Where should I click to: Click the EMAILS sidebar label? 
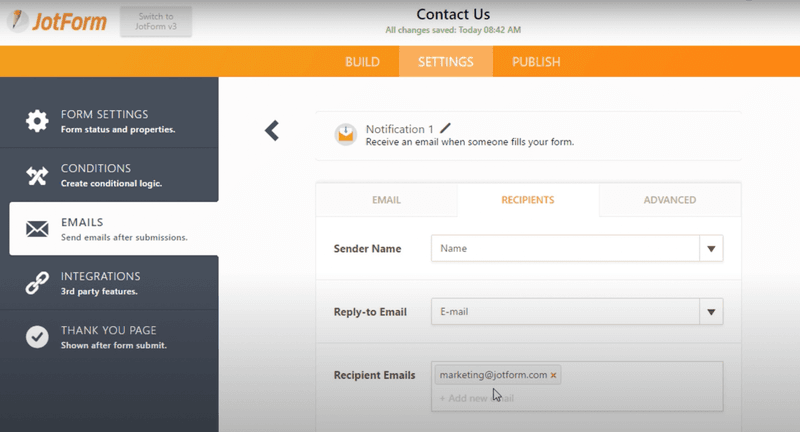(x=82, y=222)
